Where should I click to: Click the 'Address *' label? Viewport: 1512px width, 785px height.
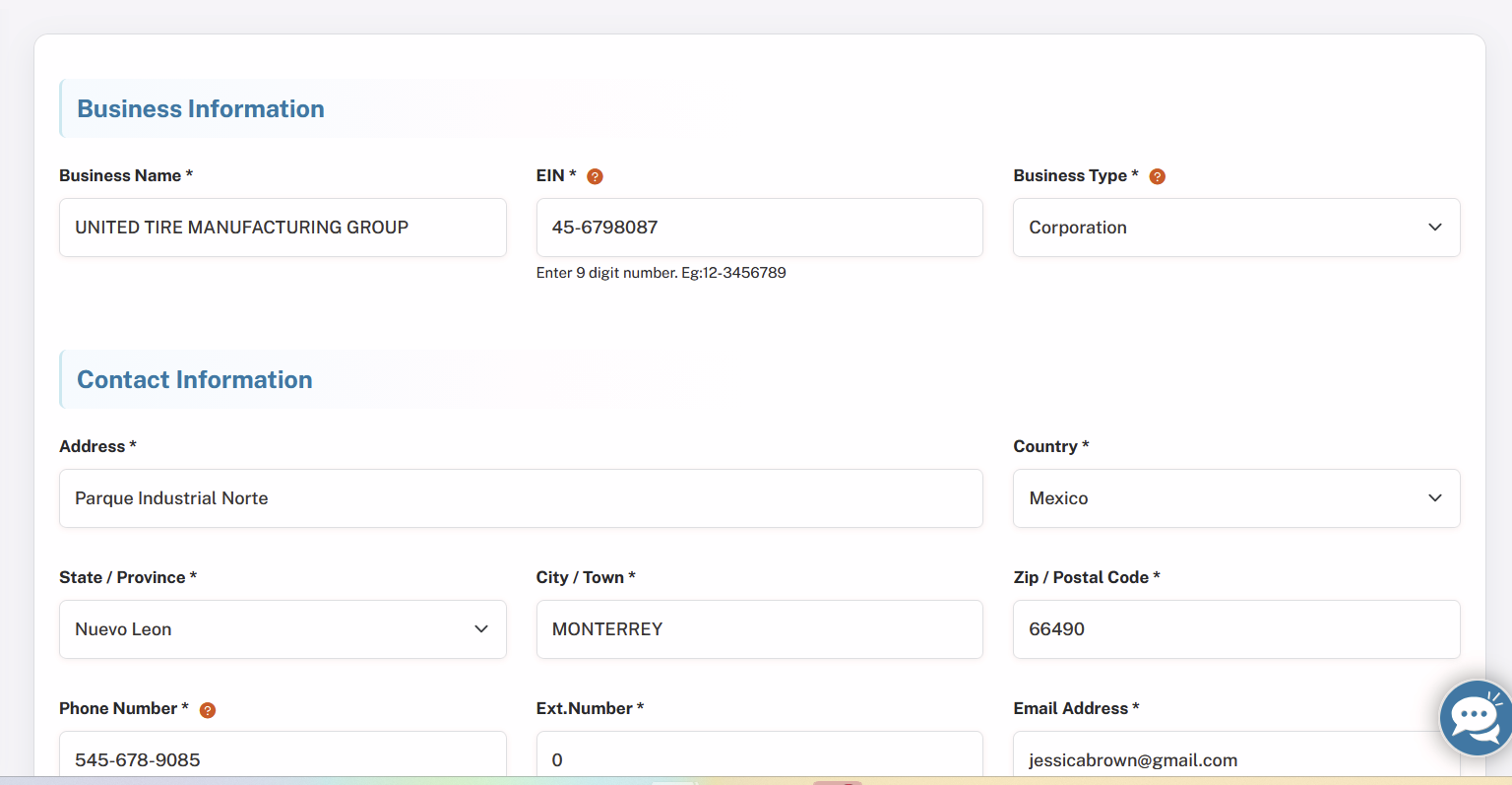tap(97, 446)
